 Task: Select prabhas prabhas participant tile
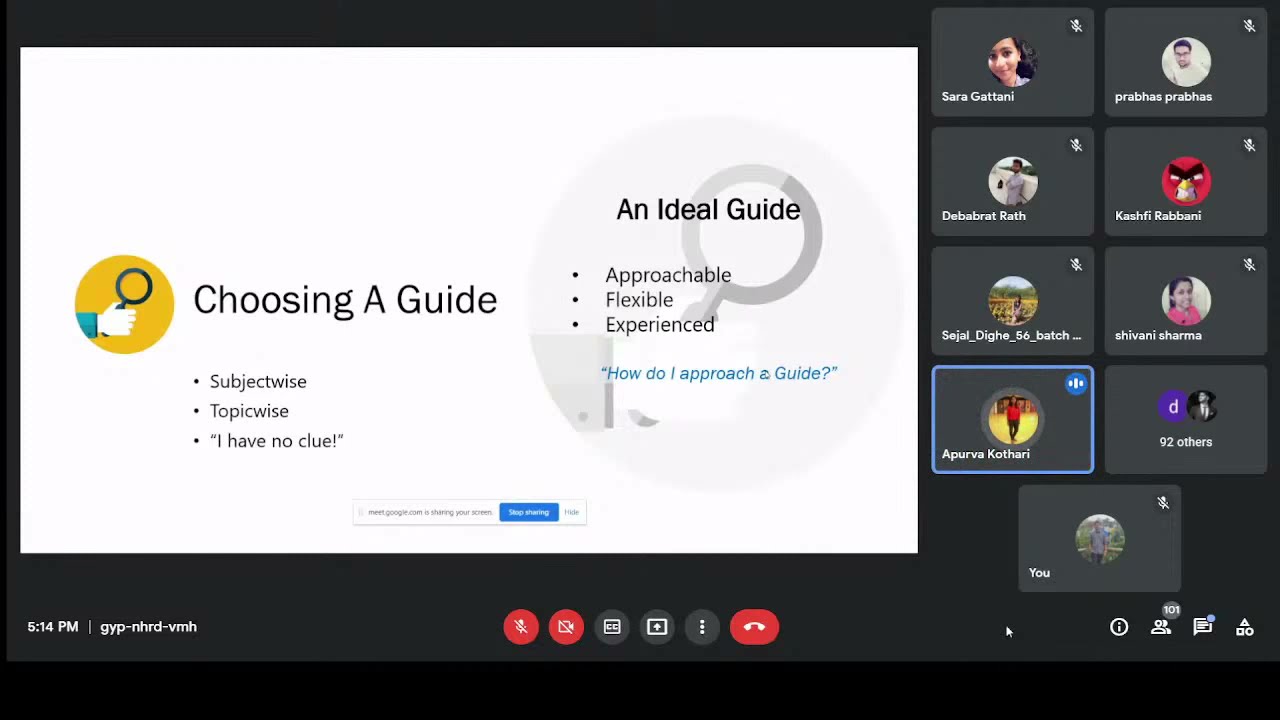coord(1185,62)
